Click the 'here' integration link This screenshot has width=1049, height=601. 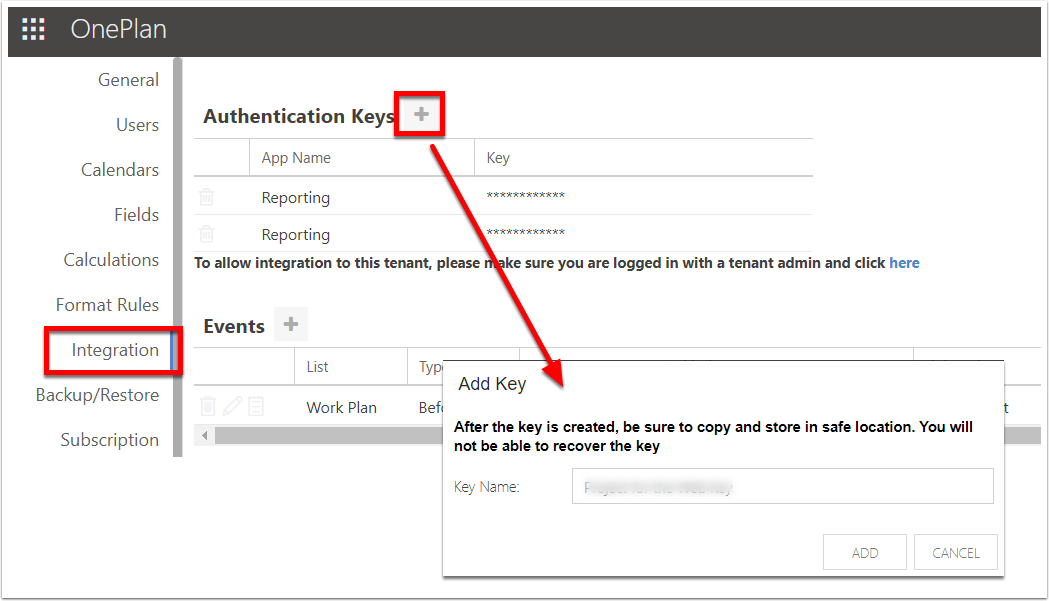pos(904,262)
